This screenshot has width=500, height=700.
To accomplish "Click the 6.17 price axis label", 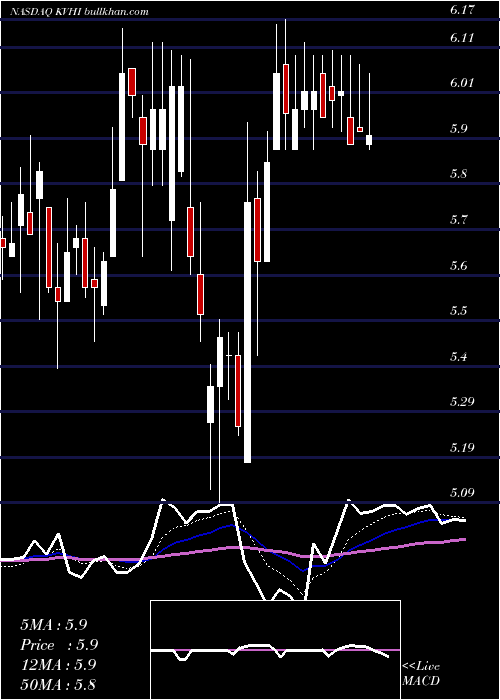I will 462,11.
